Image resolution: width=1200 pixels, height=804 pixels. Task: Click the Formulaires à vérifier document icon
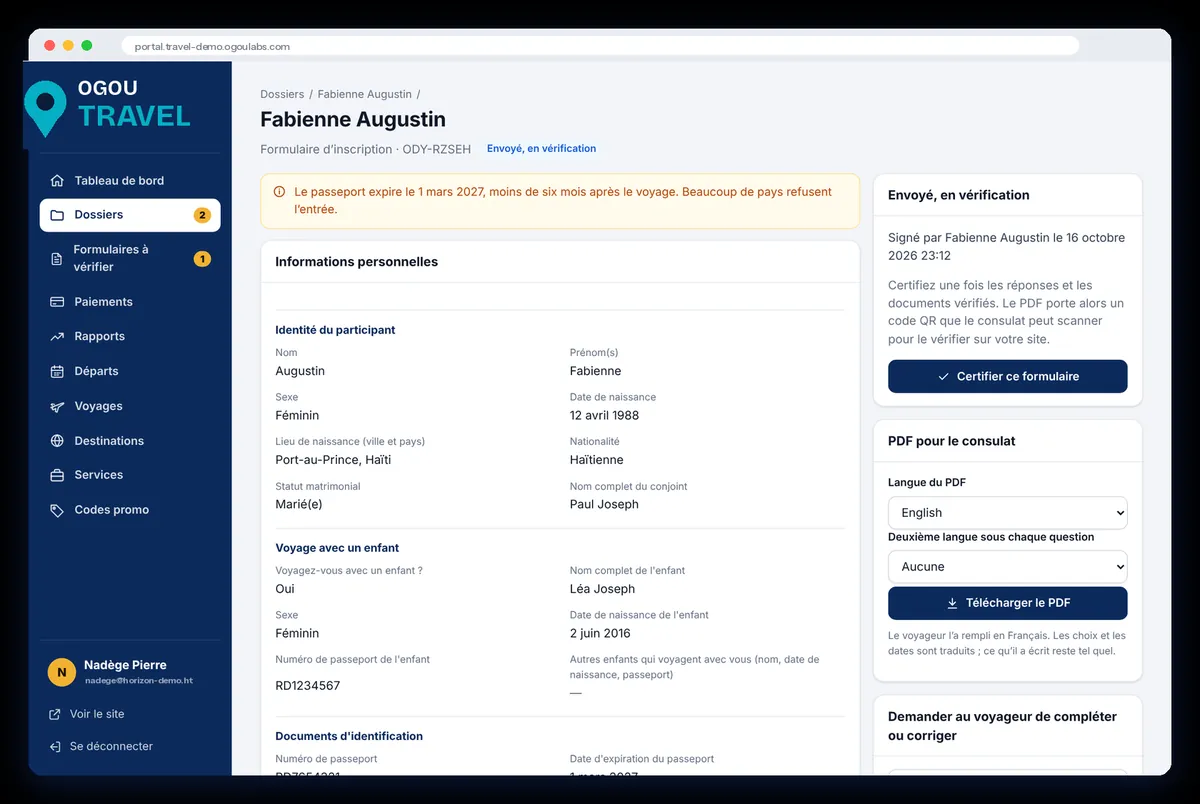click(x=57, y=259)
